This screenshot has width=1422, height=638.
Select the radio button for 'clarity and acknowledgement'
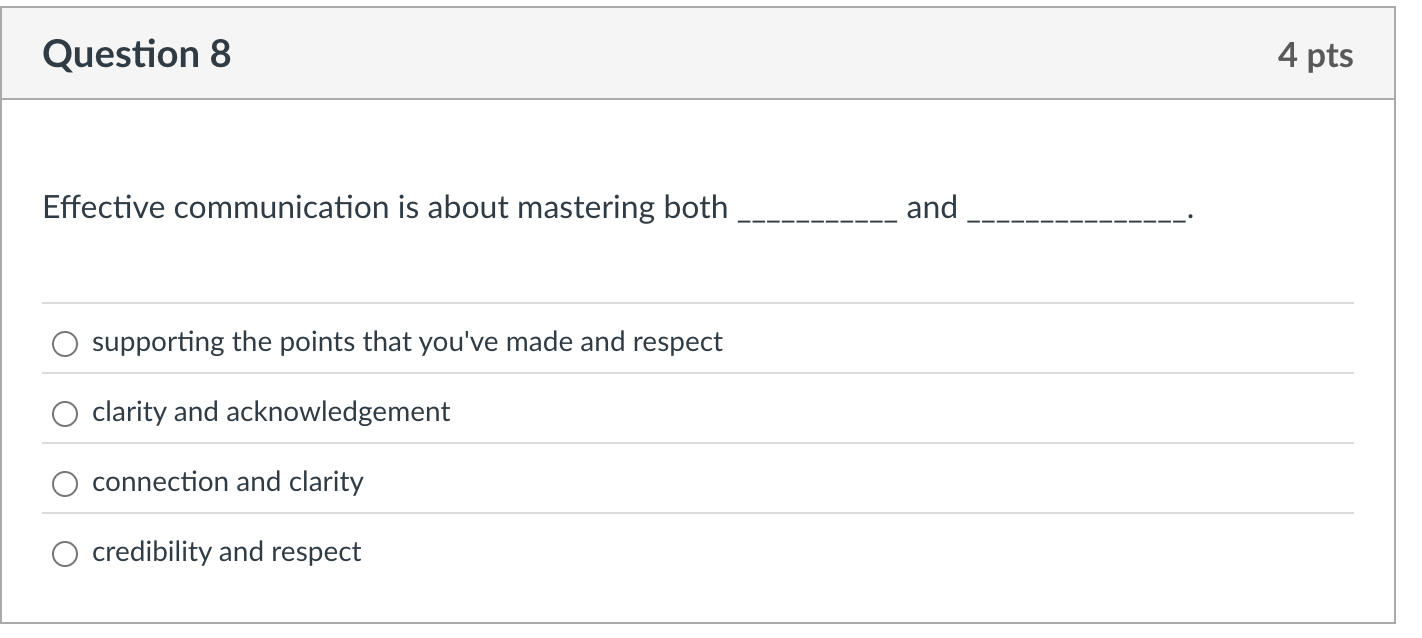[65, 411]
